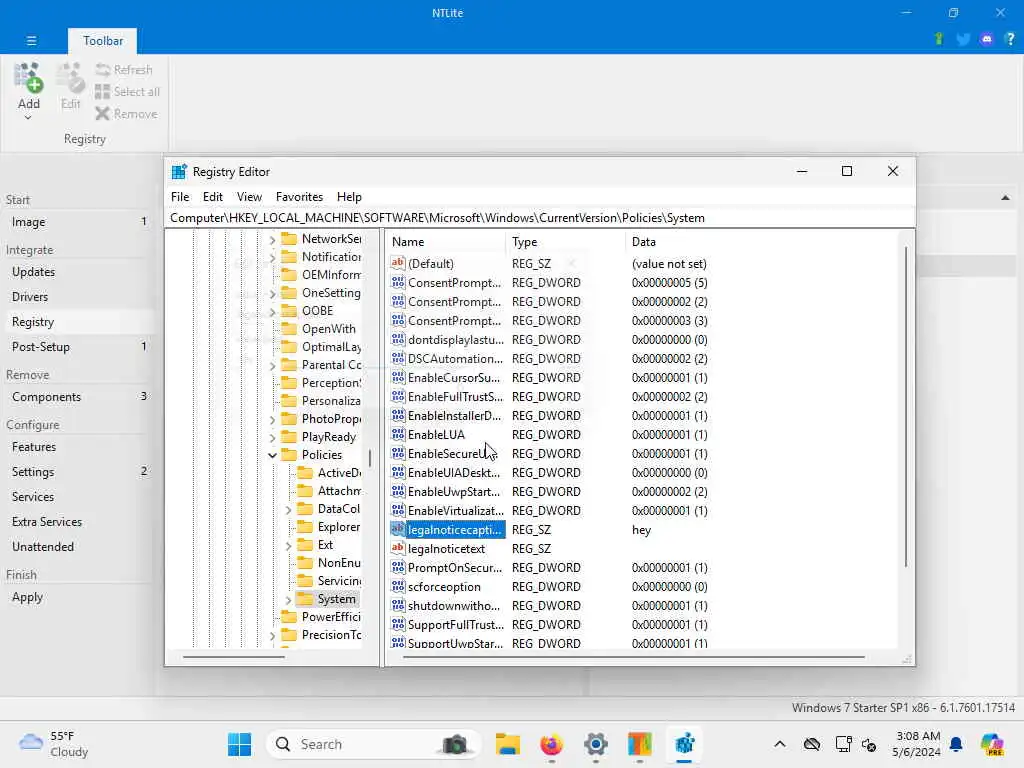Screen dimensions: 1024x768
Task: Show hidden system tray icons
Action: tap(780, 744)
